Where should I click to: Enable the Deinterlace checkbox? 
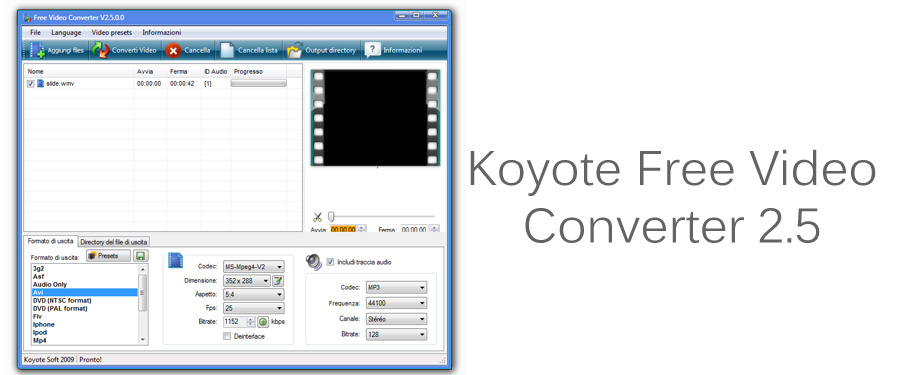pos(227,336)
